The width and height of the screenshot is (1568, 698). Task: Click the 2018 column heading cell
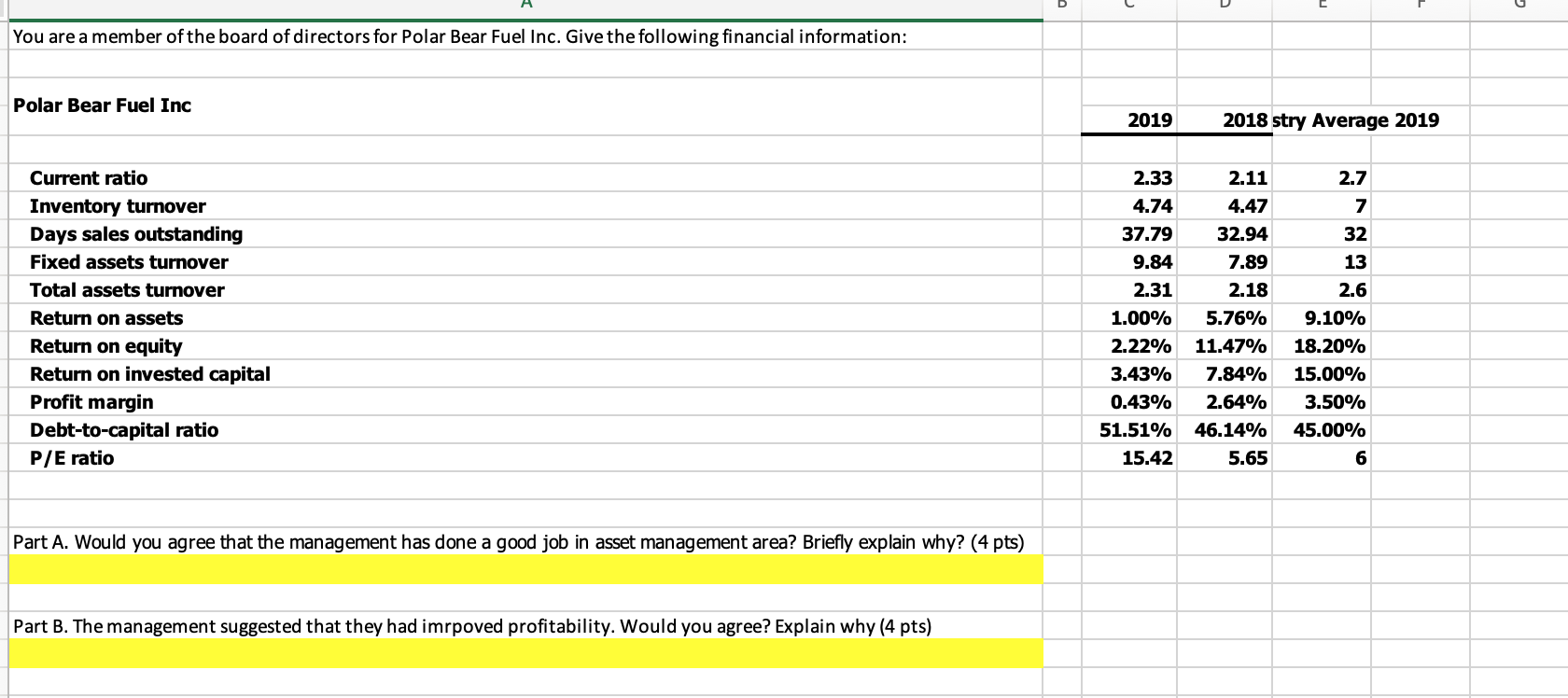coord(1224,120)
